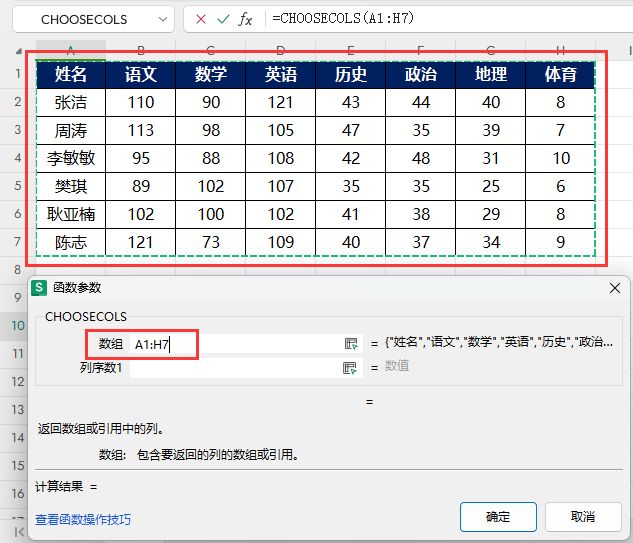Open range selector for 数组 field

(x=351, y=344)
